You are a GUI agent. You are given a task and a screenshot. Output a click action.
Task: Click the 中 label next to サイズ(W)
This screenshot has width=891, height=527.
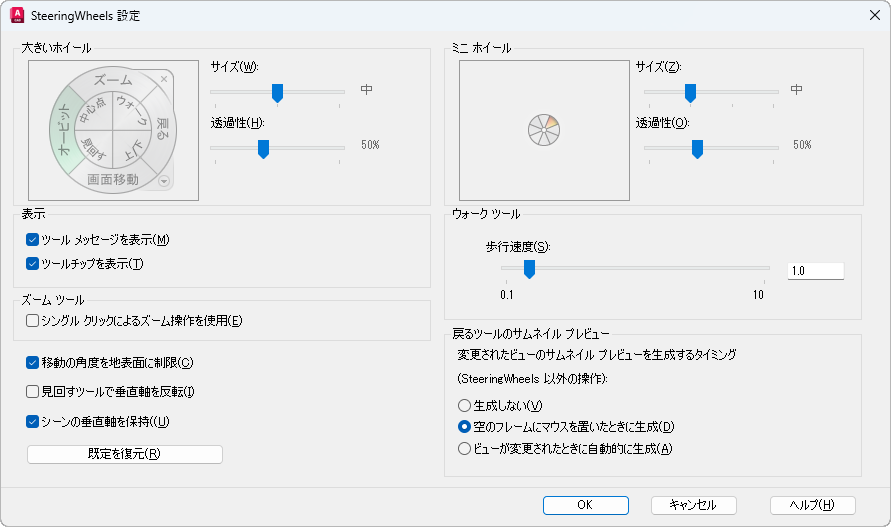point(367,89)
